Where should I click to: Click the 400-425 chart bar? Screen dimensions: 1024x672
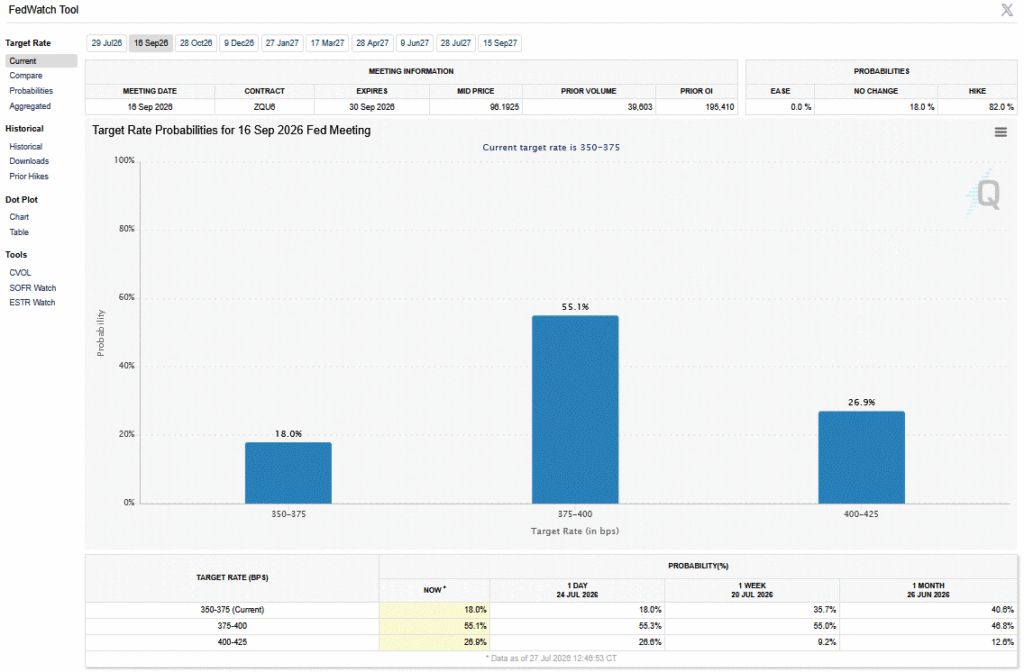[x=861, y=457]
